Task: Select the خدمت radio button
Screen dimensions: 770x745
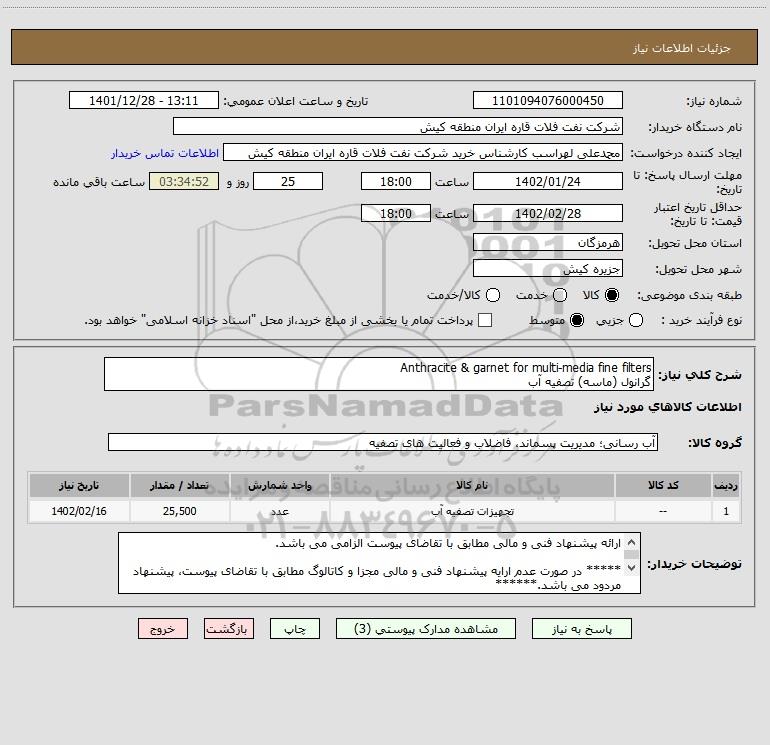Action: [560, 295]
